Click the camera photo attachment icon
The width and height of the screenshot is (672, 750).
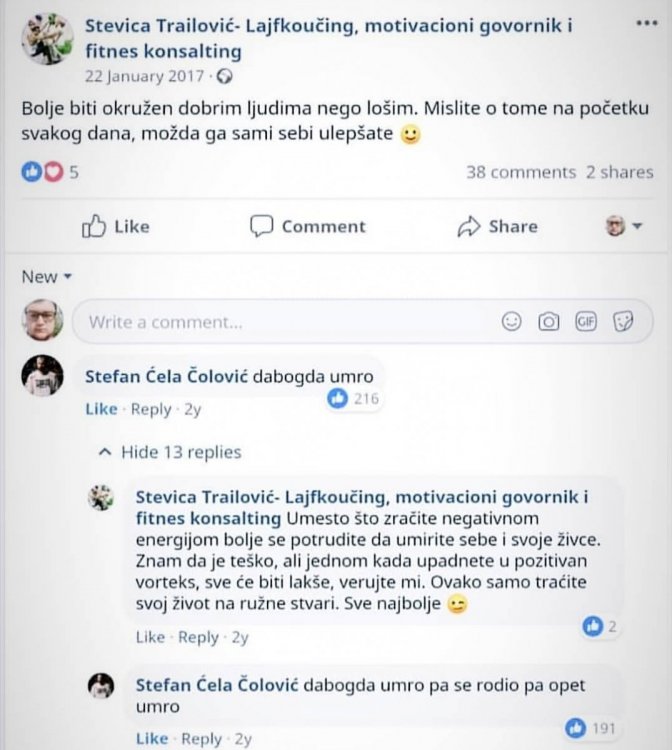coord(548,322)
